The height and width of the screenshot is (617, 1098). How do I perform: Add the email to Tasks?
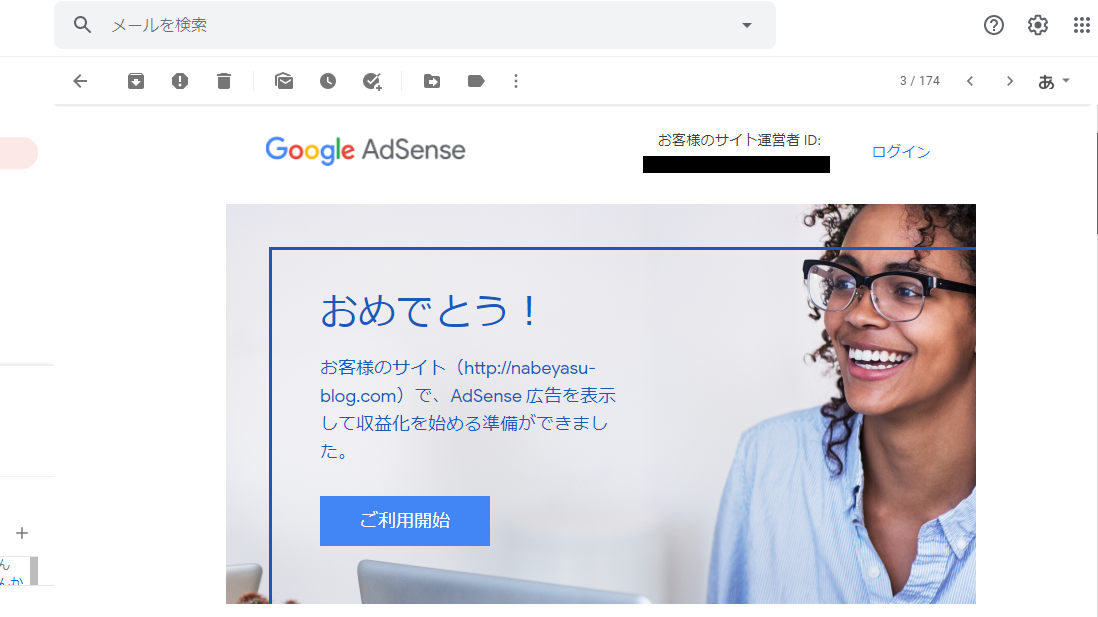[x=372, y=81]
